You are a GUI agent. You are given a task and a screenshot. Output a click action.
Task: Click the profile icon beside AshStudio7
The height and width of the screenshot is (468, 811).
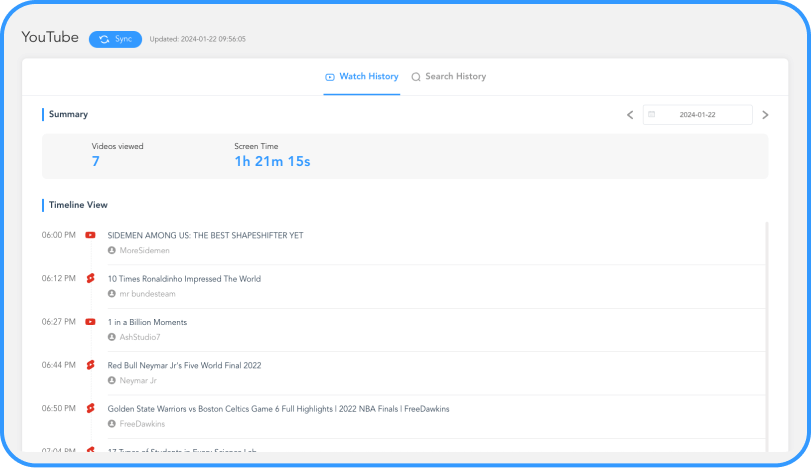[x=112, y=337]
